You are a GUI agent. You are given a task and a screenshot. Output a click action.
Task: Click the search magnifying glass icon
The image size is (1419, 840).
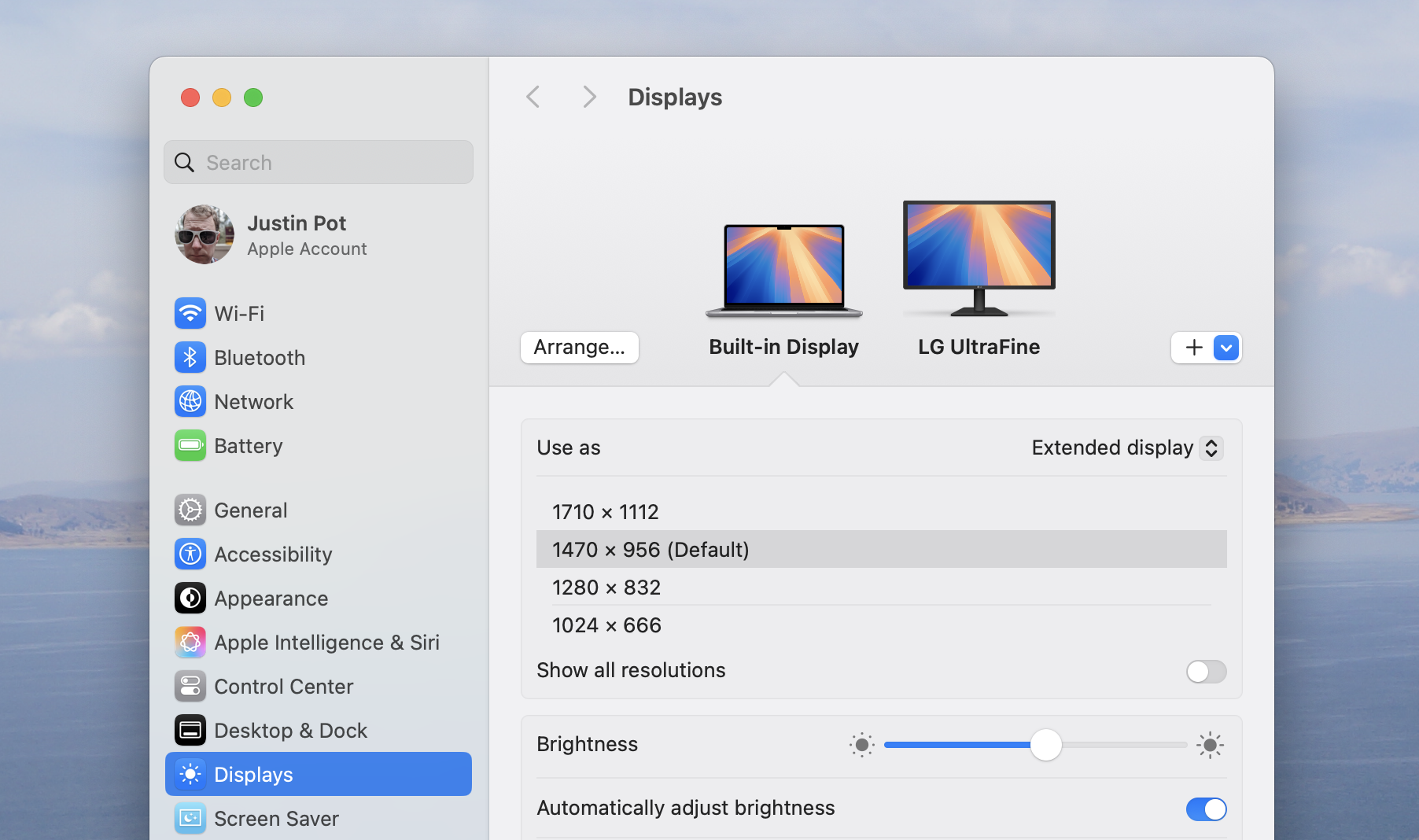[184, 162]
